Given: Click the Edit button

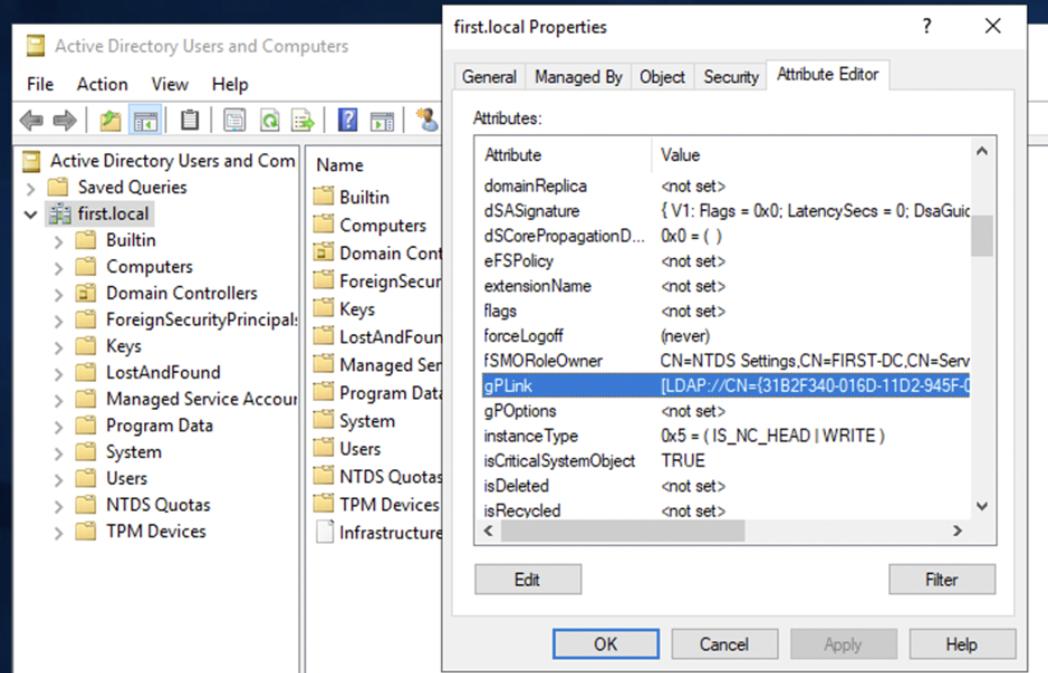Looking at the screenshot, I should (x=528, y=579).
